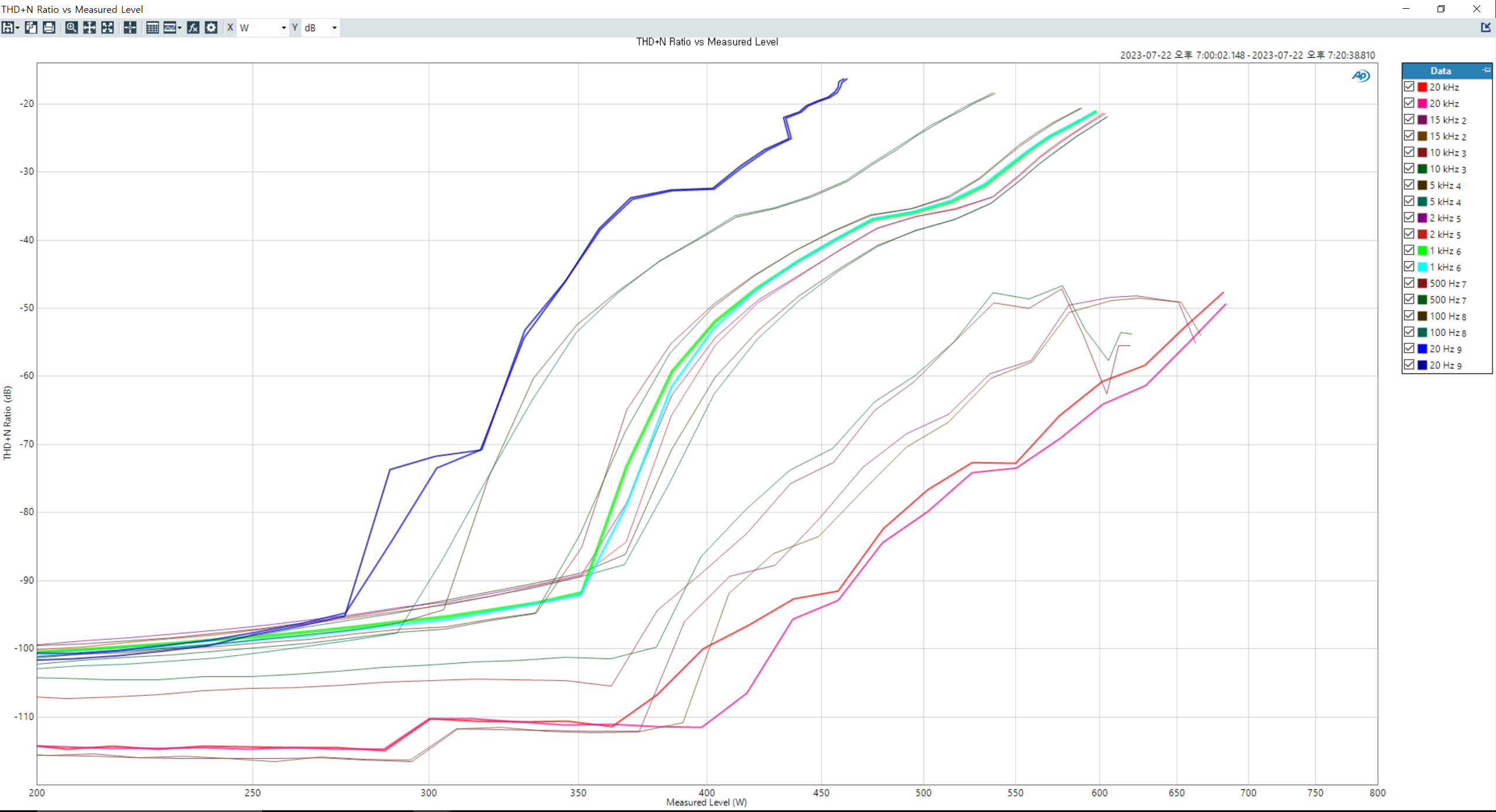Toggle the graph cursor crosshair icon

[130, 27]
